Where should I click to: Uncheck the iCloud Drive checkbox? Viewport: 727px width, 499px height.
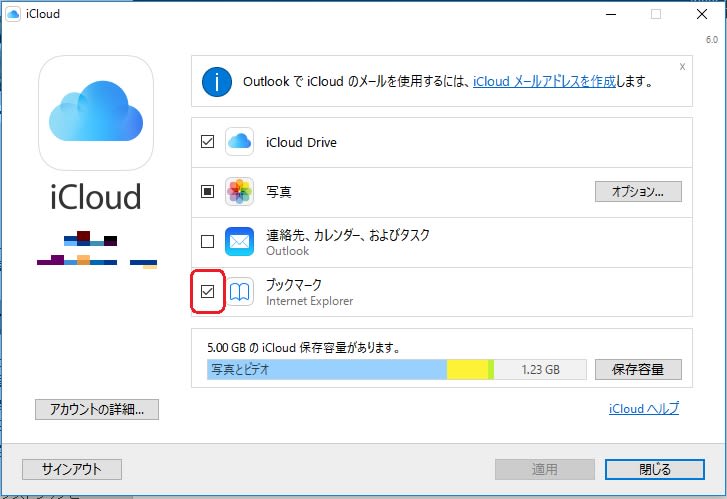[207, 141]
